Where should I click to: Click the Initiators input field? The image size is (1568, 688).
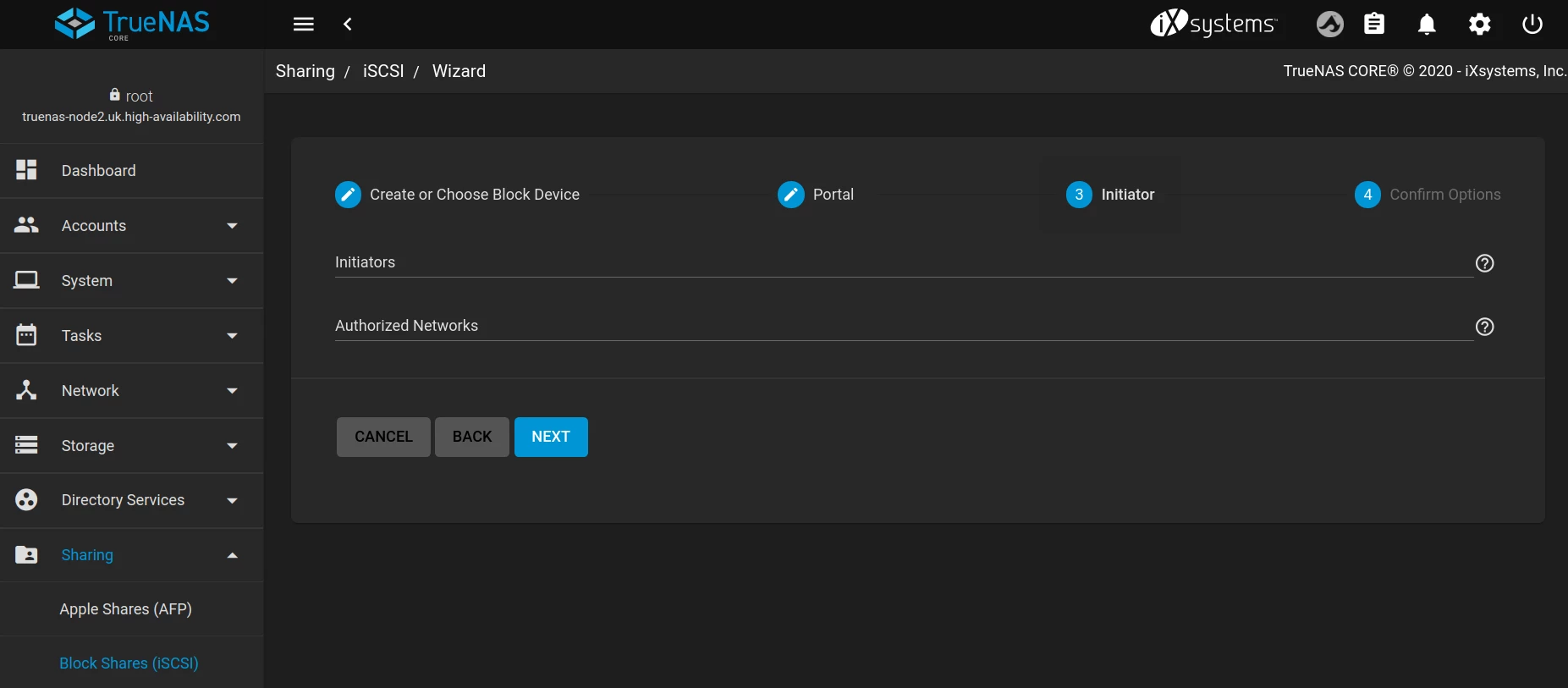point(902,263)
